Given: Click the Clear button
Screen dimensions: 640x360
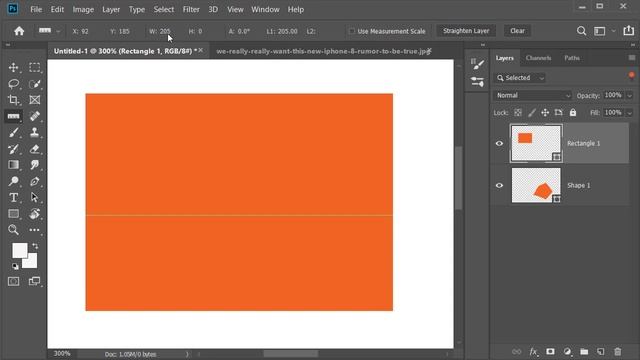Looking at the screenshot, I should pyautogui.click(x=517, y=31).
